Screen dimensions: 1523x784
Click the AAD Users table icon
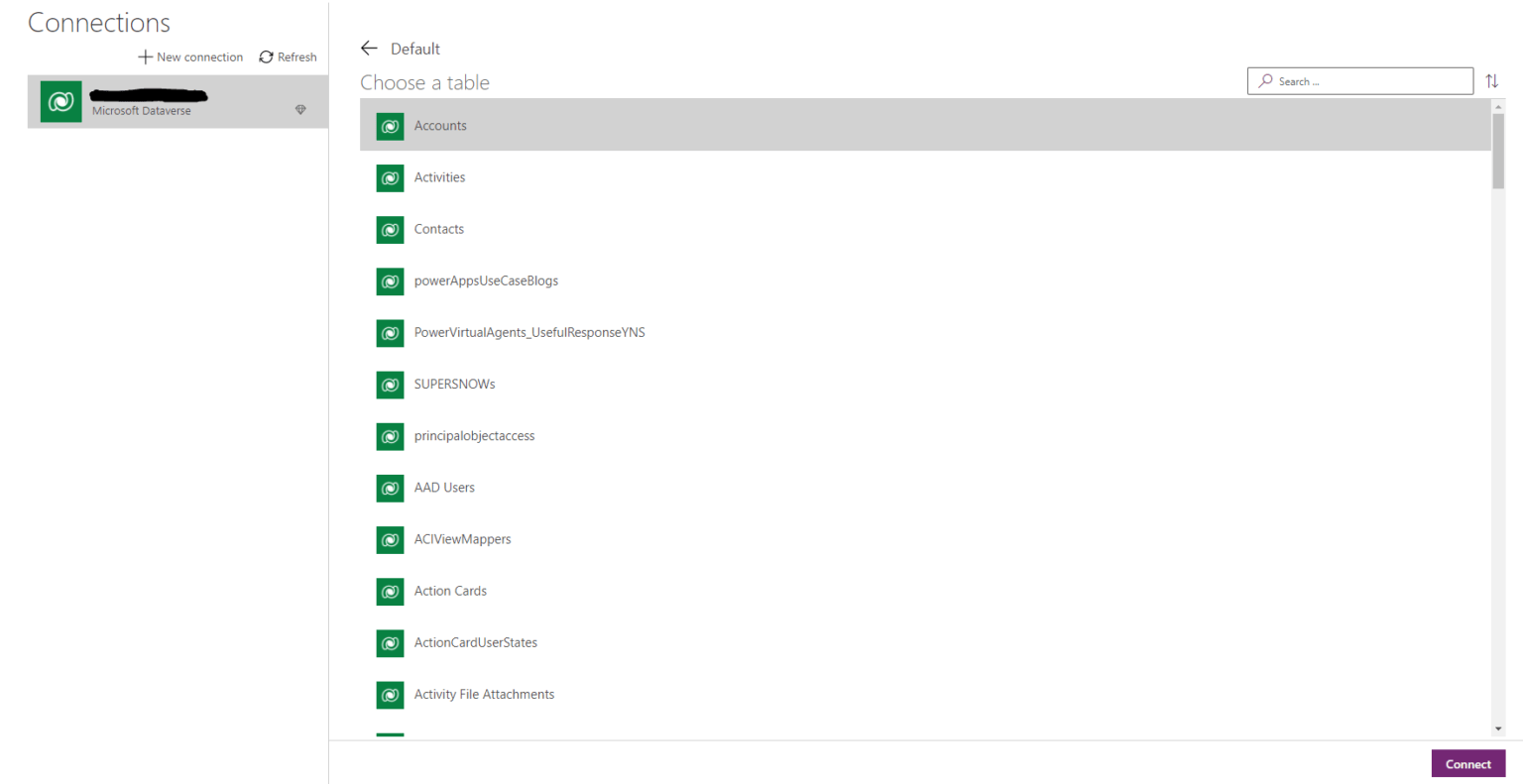point(390,488)
